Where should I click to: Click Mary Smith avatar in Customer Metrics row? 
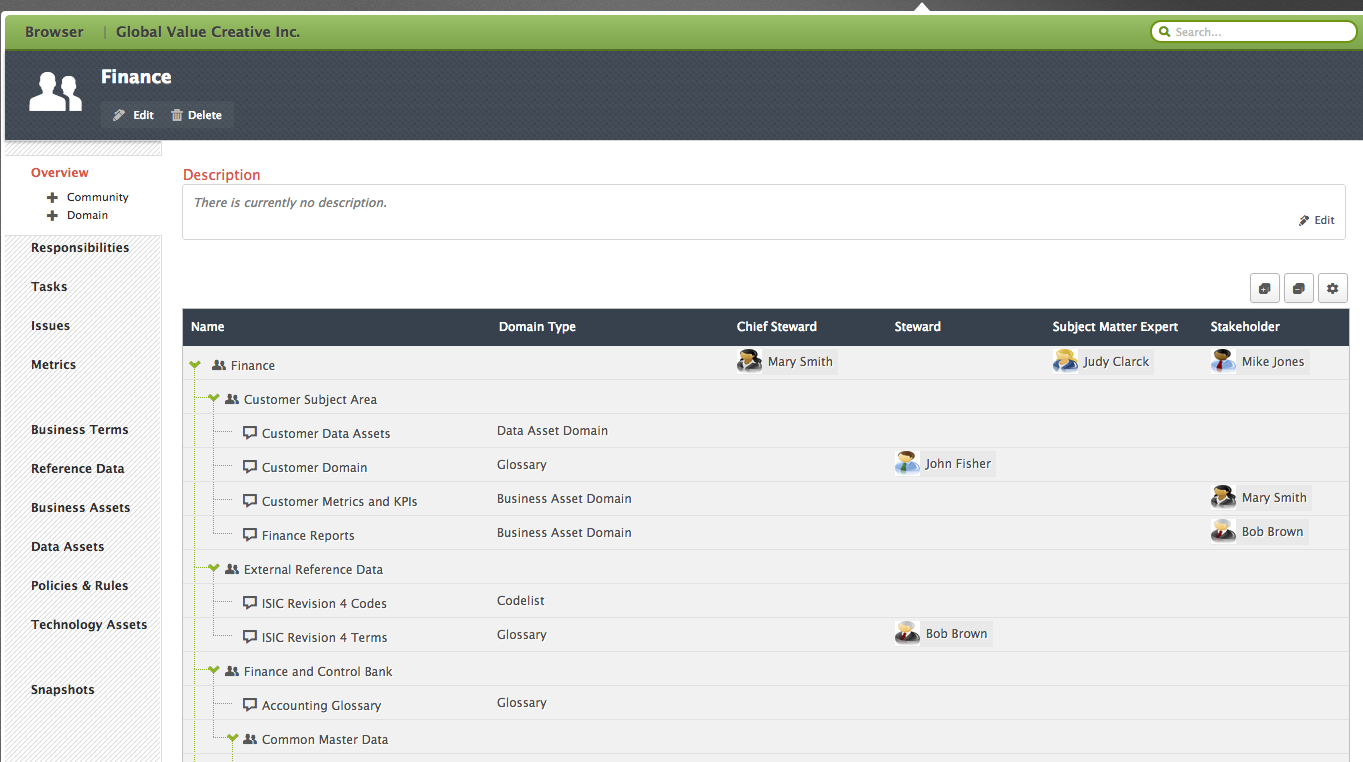coord(1223,497)
